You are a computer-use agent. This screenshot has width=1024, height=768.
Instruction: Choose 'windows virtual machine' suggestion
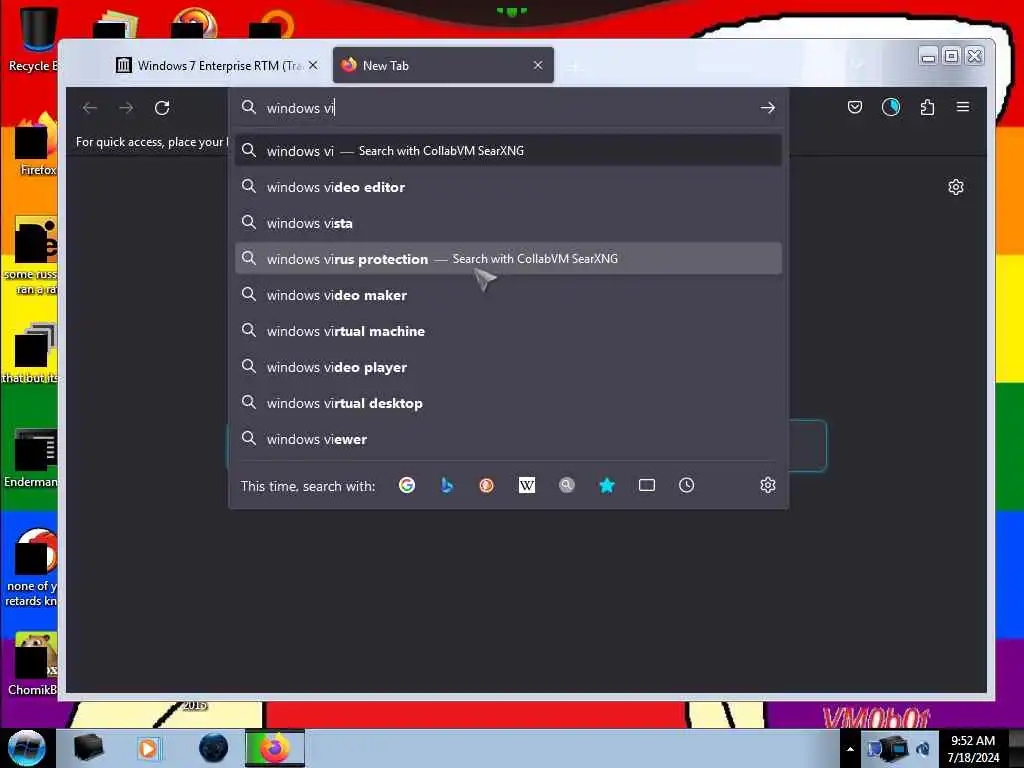click(508, 331)
